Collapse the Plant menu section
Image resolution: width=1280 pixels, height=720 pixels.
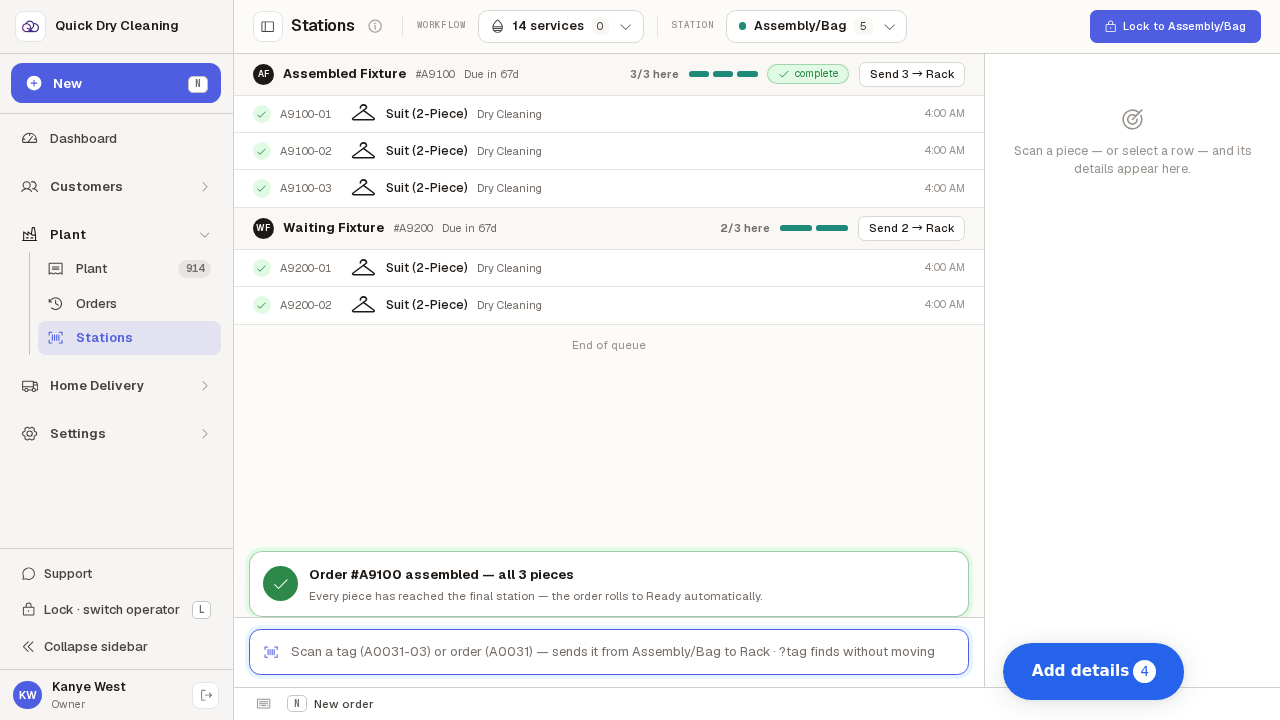[x=116, y=234]
